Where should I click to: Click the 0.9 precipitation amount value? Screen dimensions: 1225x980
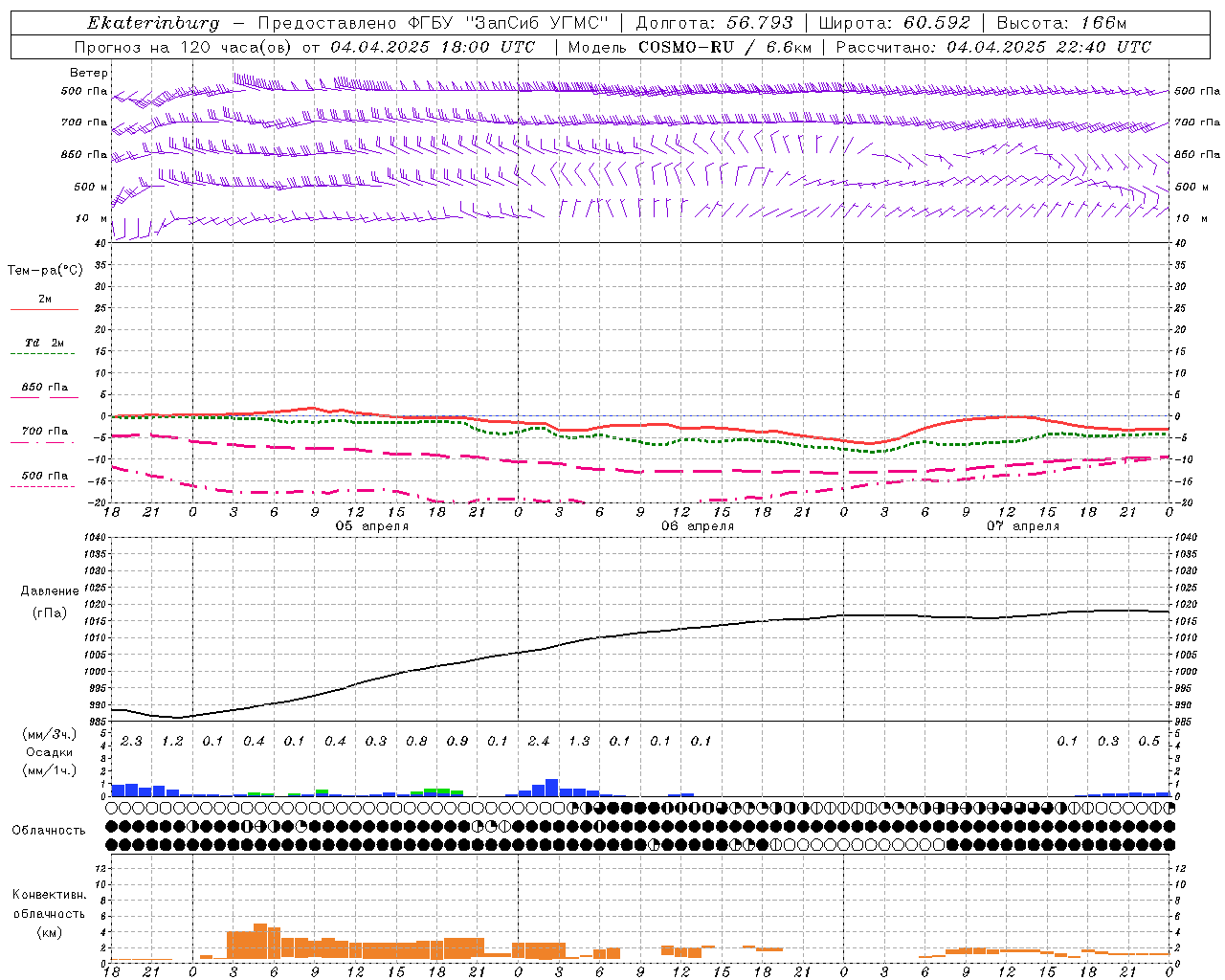click(x=457, y=742)
